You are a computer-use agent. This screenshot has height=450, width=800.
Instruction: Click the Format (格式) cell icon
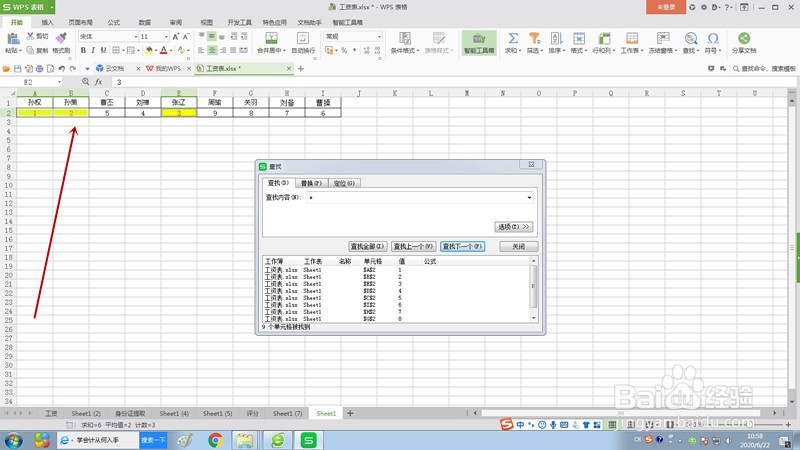[x=579, y=38]
